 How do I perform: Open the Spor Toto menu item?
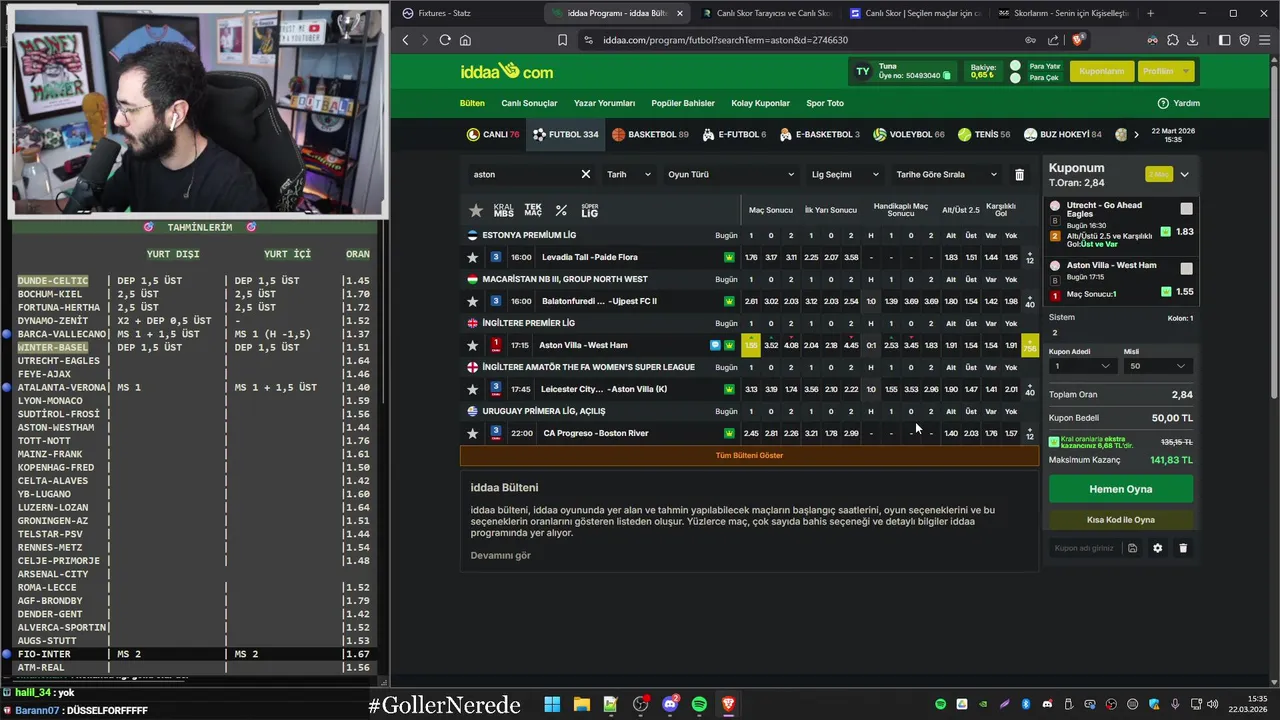coord(825,103)
